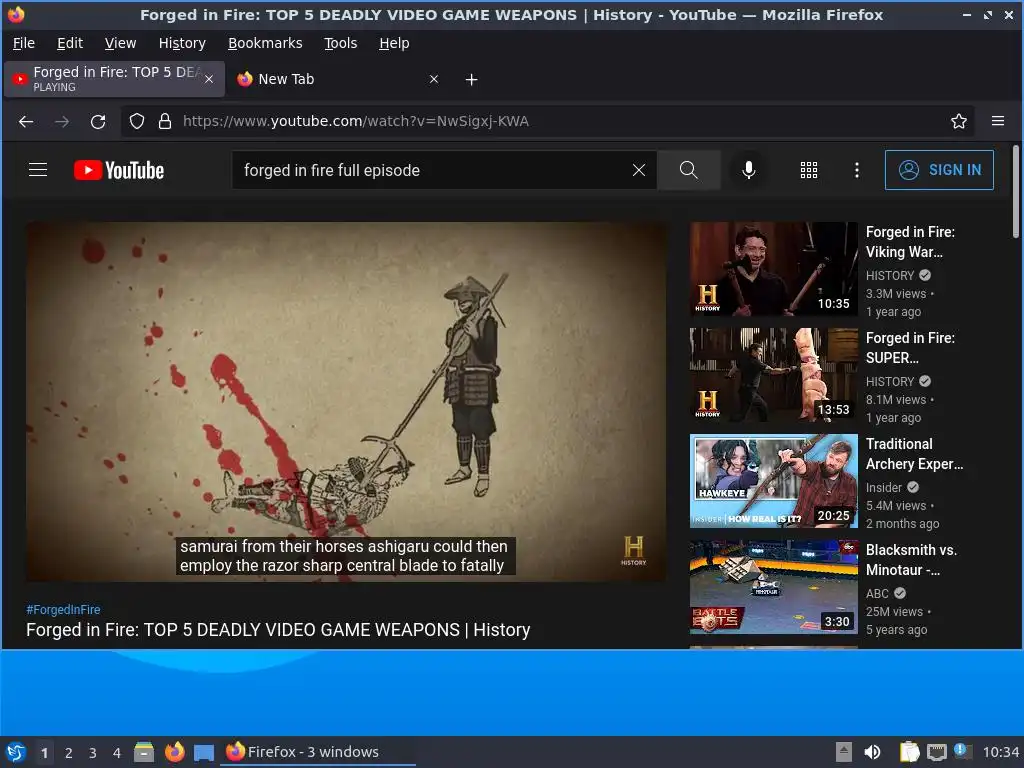Image resolution: width=1024 pixels, height=768 pixels.
Task: Click the removable media tray icon
Action: pos(844,752)
